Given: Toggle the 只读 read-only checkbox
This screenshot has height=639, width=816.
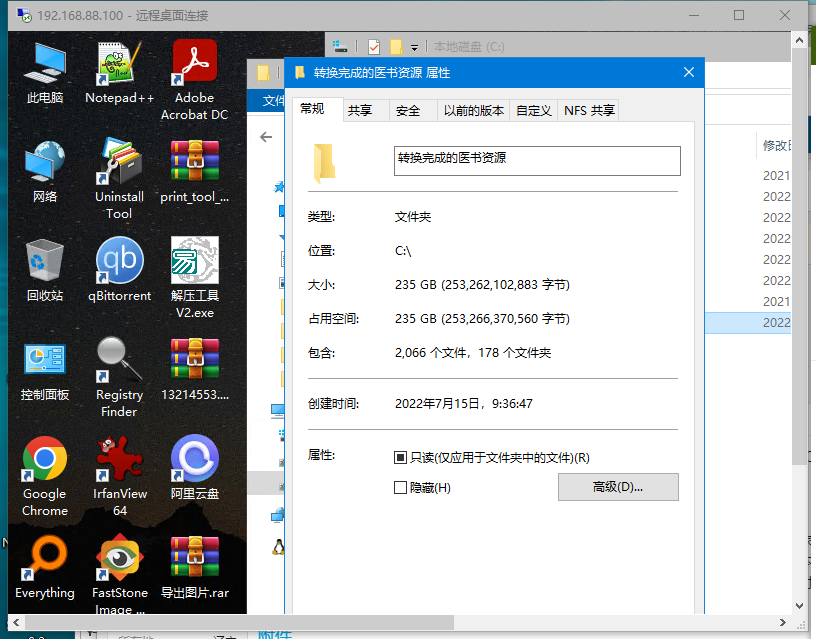Looking at the screenshot, I should click(401, 458).
